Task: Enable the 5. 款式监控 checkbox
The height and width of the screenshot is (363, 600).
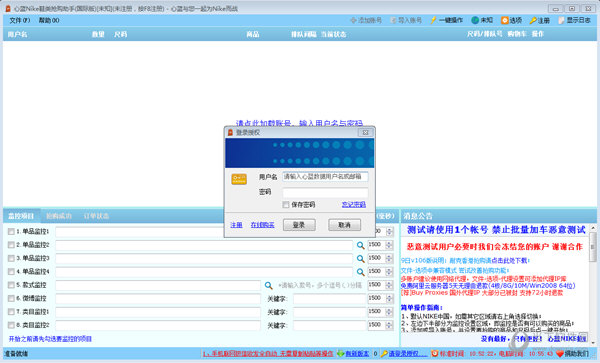Action: click(11, 285)
